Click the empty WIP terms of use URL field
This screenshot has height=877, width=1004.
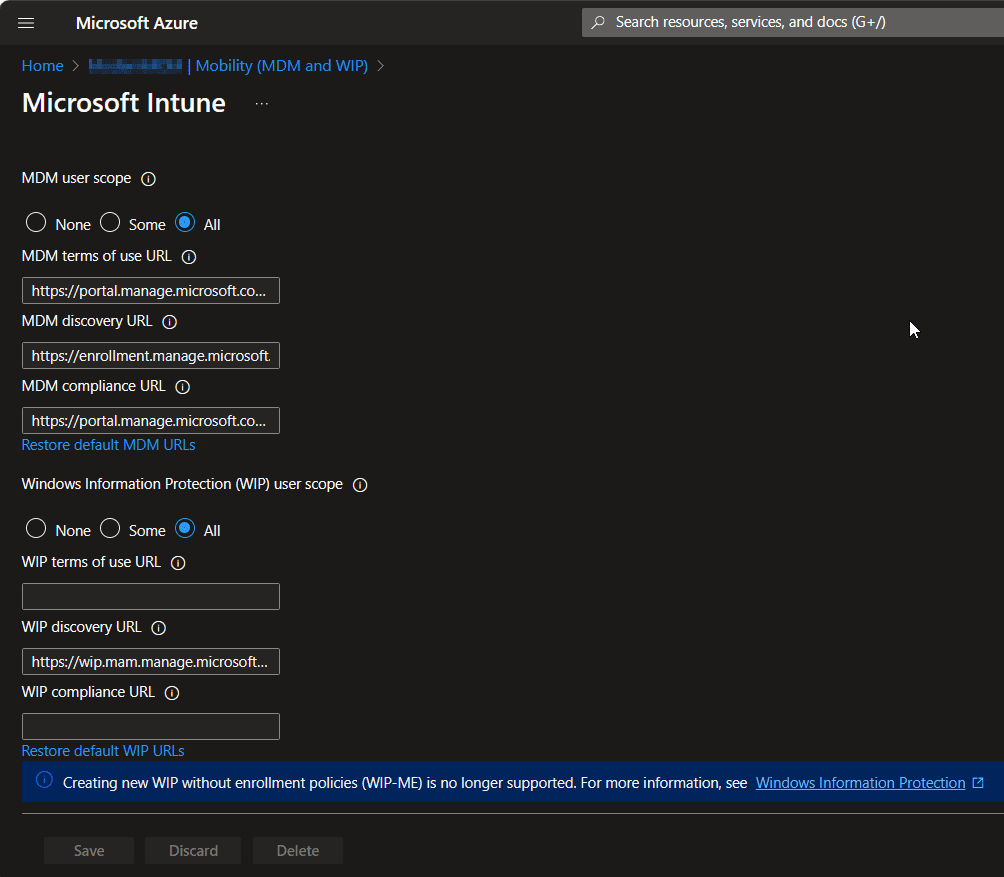click(x=150, y=595)
